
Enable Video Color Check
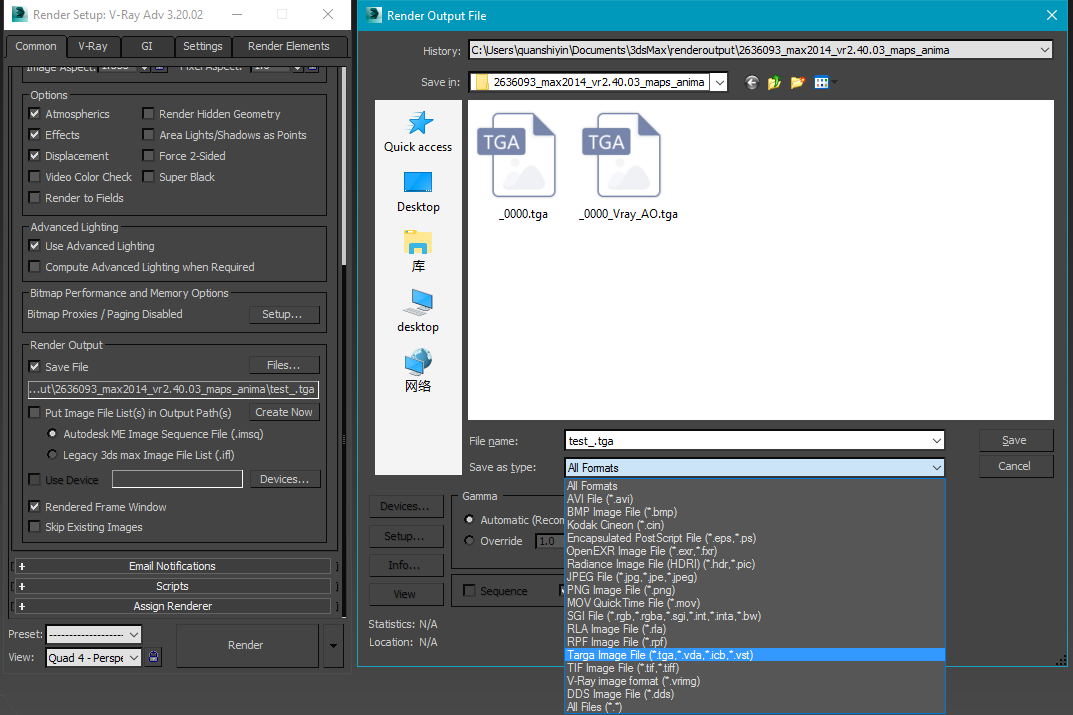(x=34, y=177)
